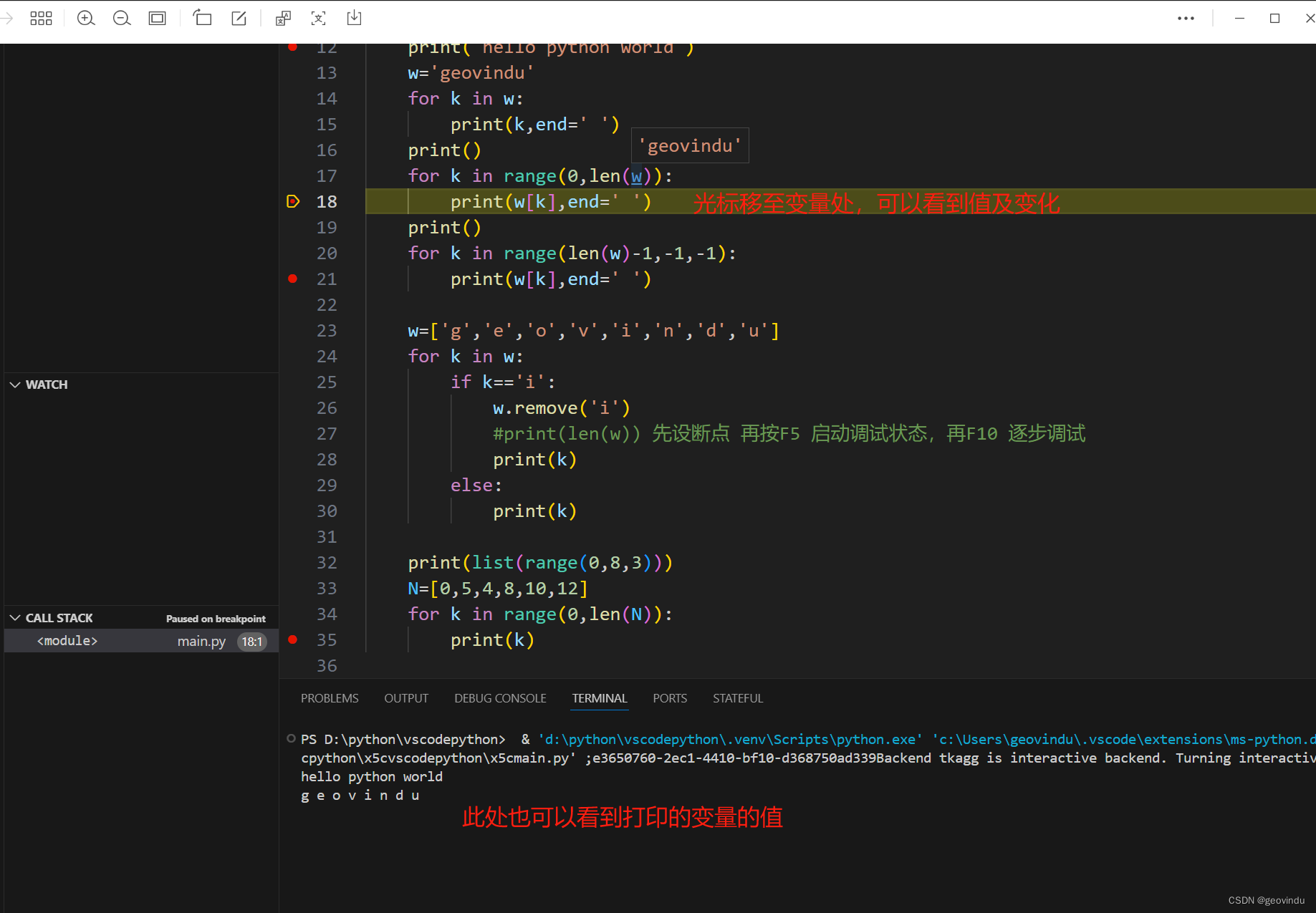Click main.py in the call stack row
This screenshot has width=1316, height=913.
tap(201, 641)
